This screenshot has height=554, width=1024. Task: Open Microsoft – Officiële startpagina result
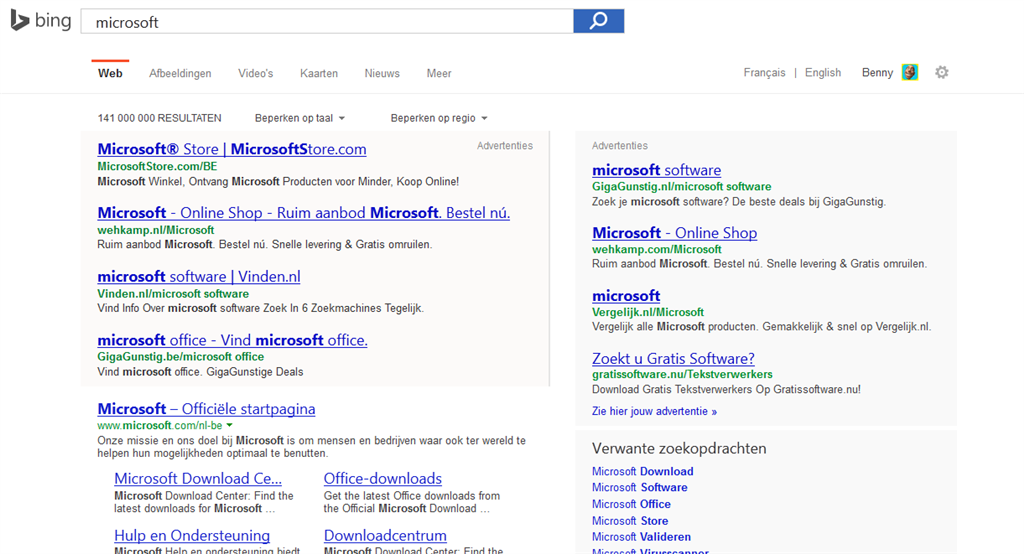206,409
